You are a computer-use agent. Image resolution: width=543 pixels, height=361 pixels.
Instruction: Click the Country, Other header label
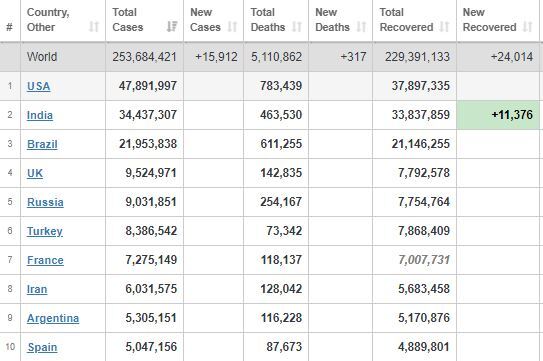click(x=48, y=20)
